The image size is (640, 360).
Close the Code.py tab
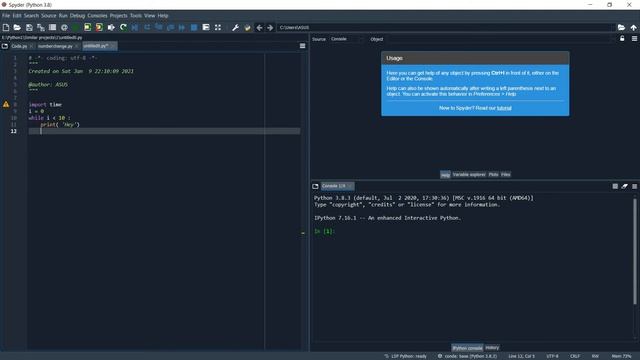[x=31, y=46]
